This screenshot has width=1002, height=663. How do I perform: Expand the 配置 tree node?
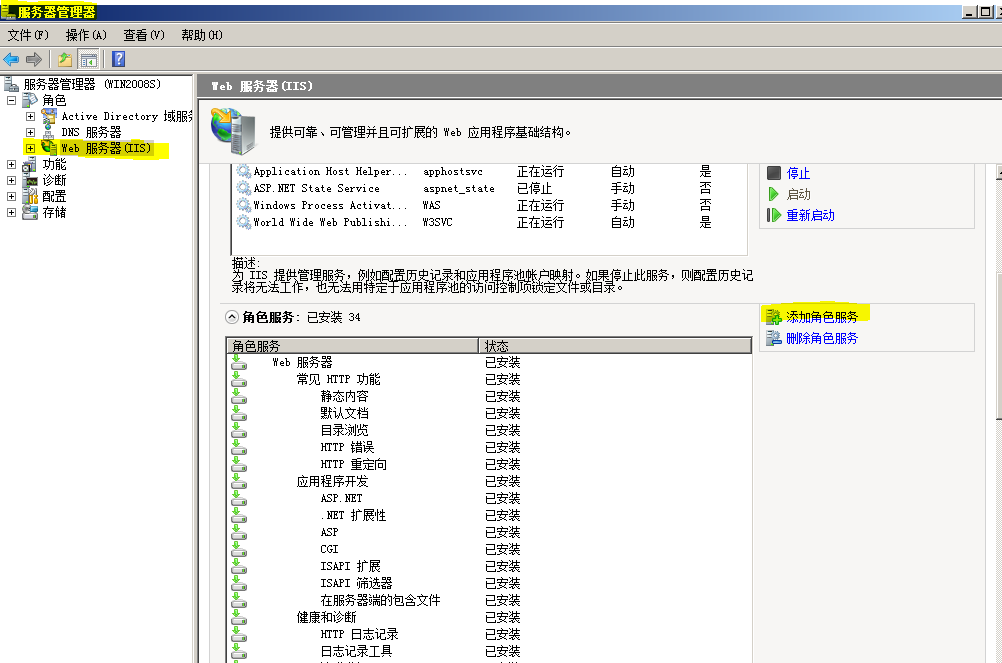click(x=11, y=196)
